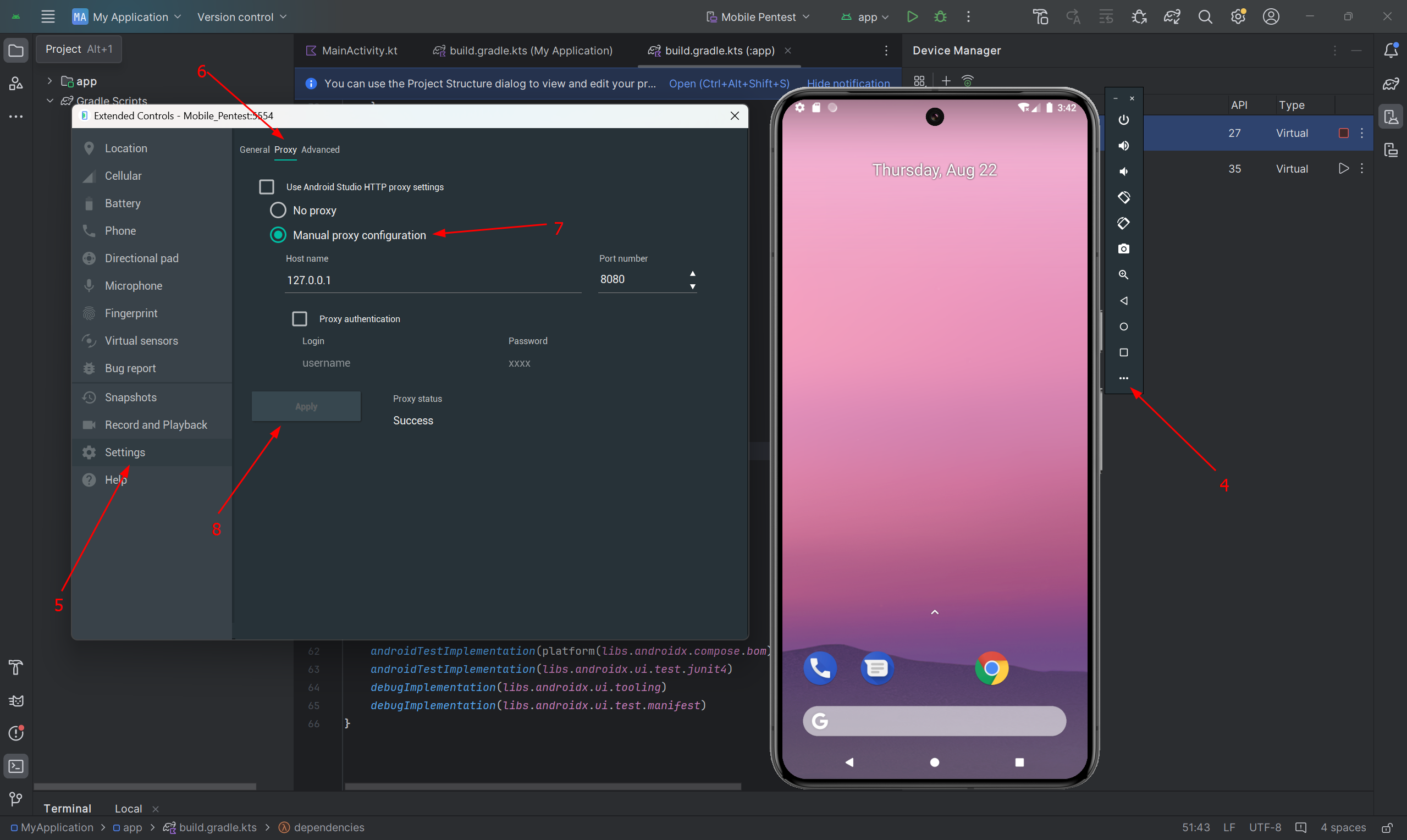Take an emulator screenshot with camera icon
The width and height of the screenshot is (1407, 840).
tap(1123, 249)
